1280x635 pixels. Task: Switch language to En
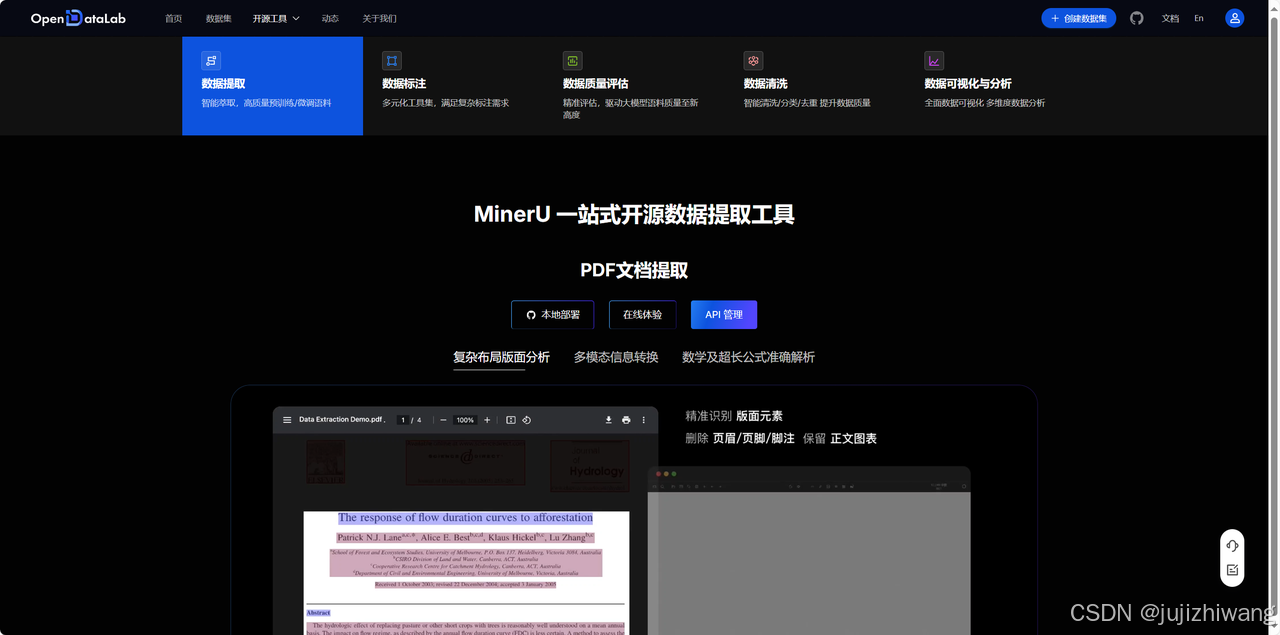(x=1199, y=18)
